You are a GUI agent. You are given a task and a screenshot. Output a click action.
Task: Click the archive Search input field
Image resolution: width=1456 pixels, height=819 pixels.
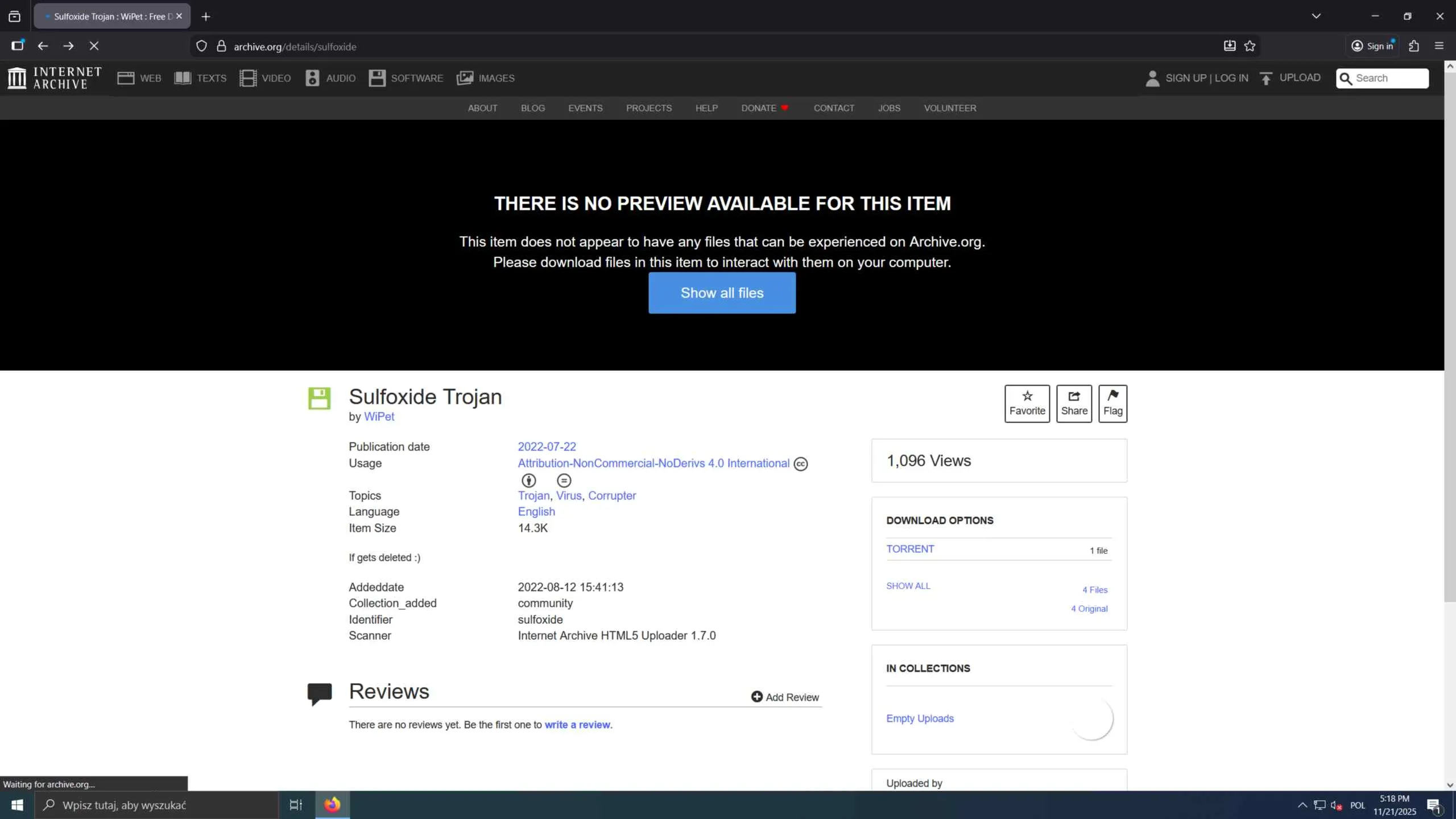[x=1389, y=78]
